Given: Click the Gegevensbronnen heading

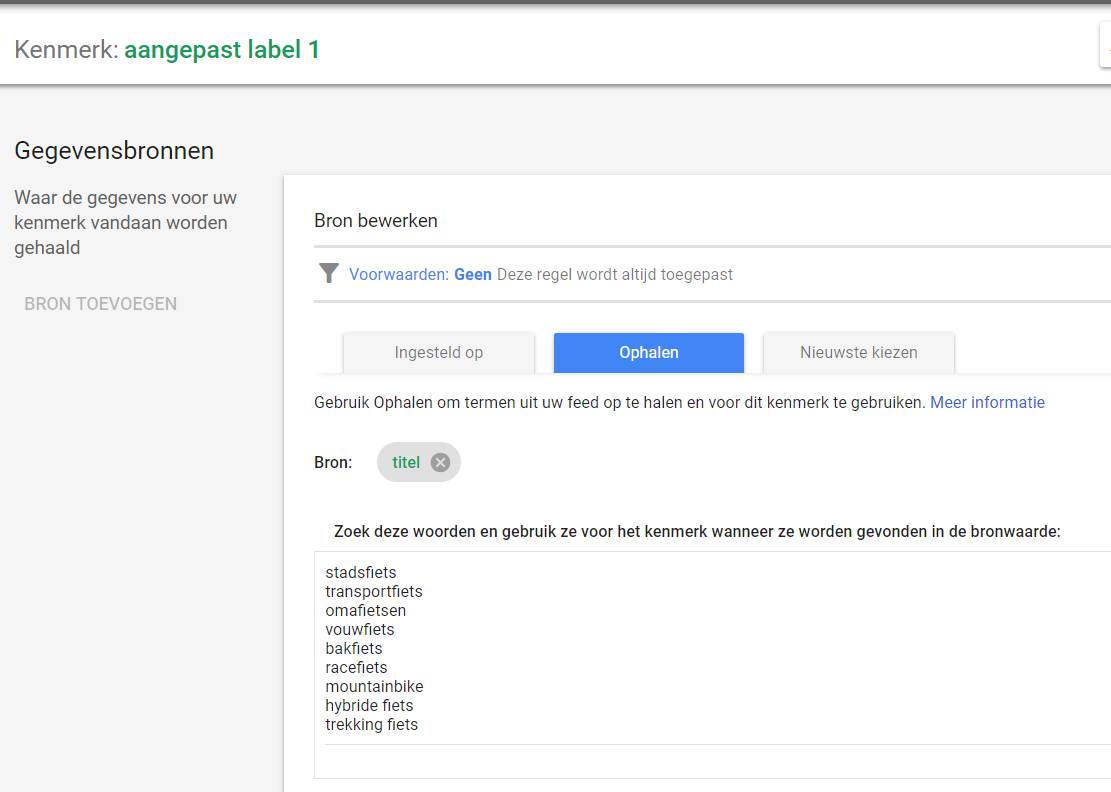Looking at the screenshot, I should (114, 151).
